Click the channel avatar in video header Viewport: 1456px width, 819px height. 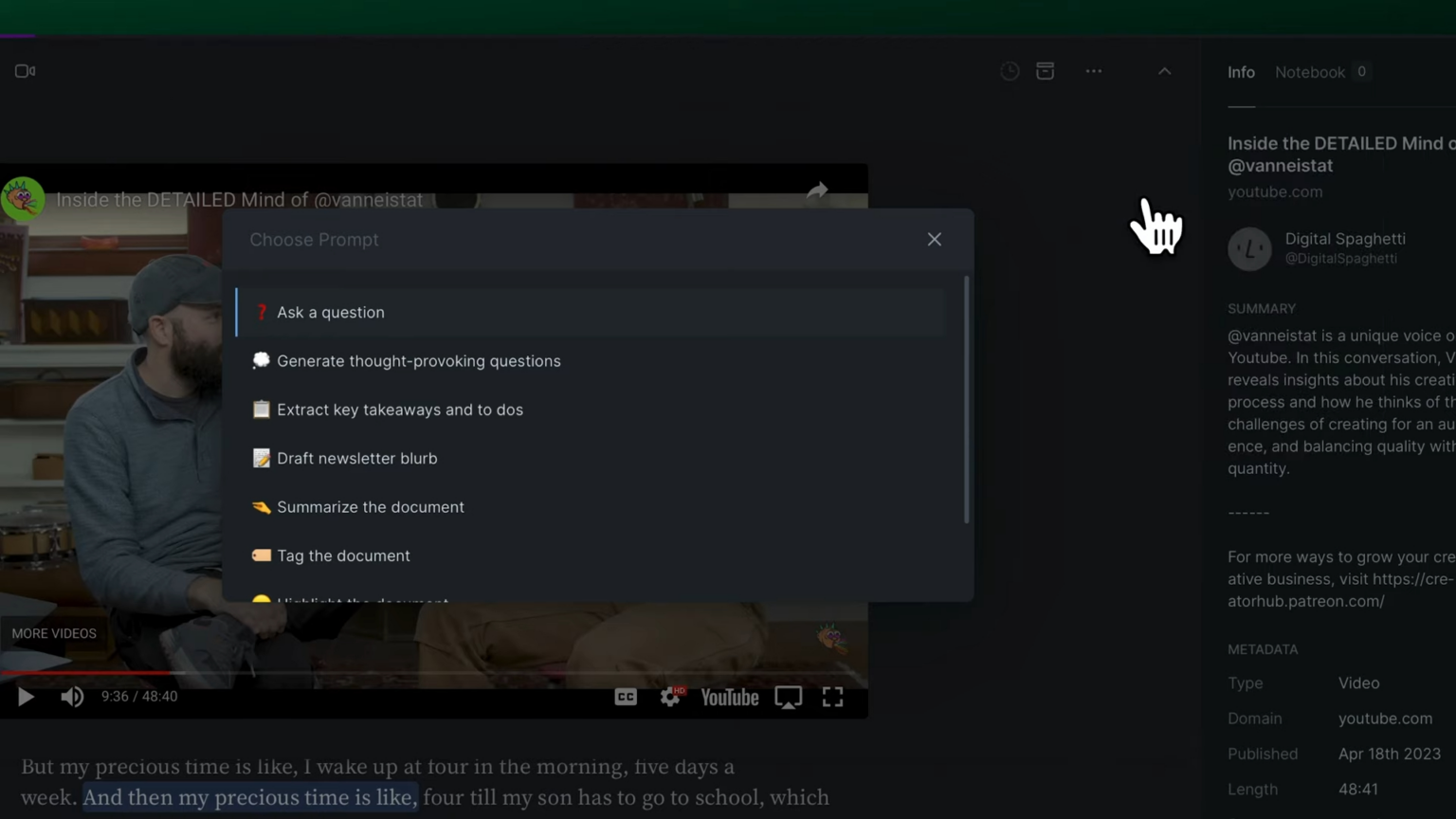[23, 199]
